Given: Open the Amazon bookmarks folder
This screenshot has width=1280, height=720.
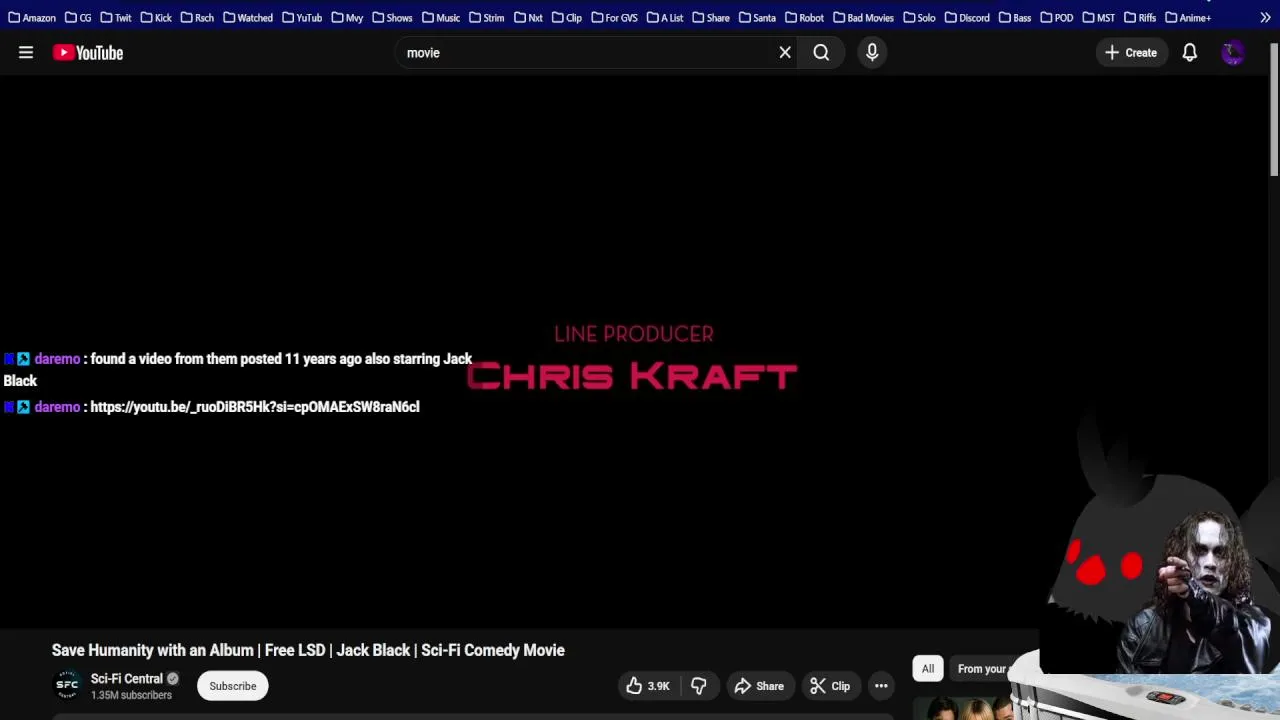Looking at the screenshot, I should (32, 18).
